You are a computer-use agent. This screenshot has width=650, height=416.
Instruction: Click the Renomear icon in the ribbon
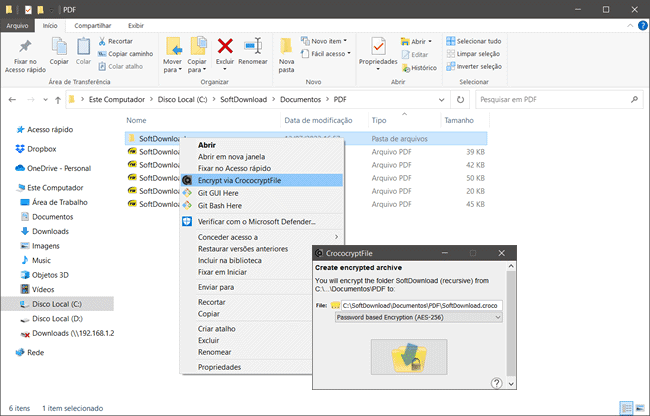[x=253, y=46]
